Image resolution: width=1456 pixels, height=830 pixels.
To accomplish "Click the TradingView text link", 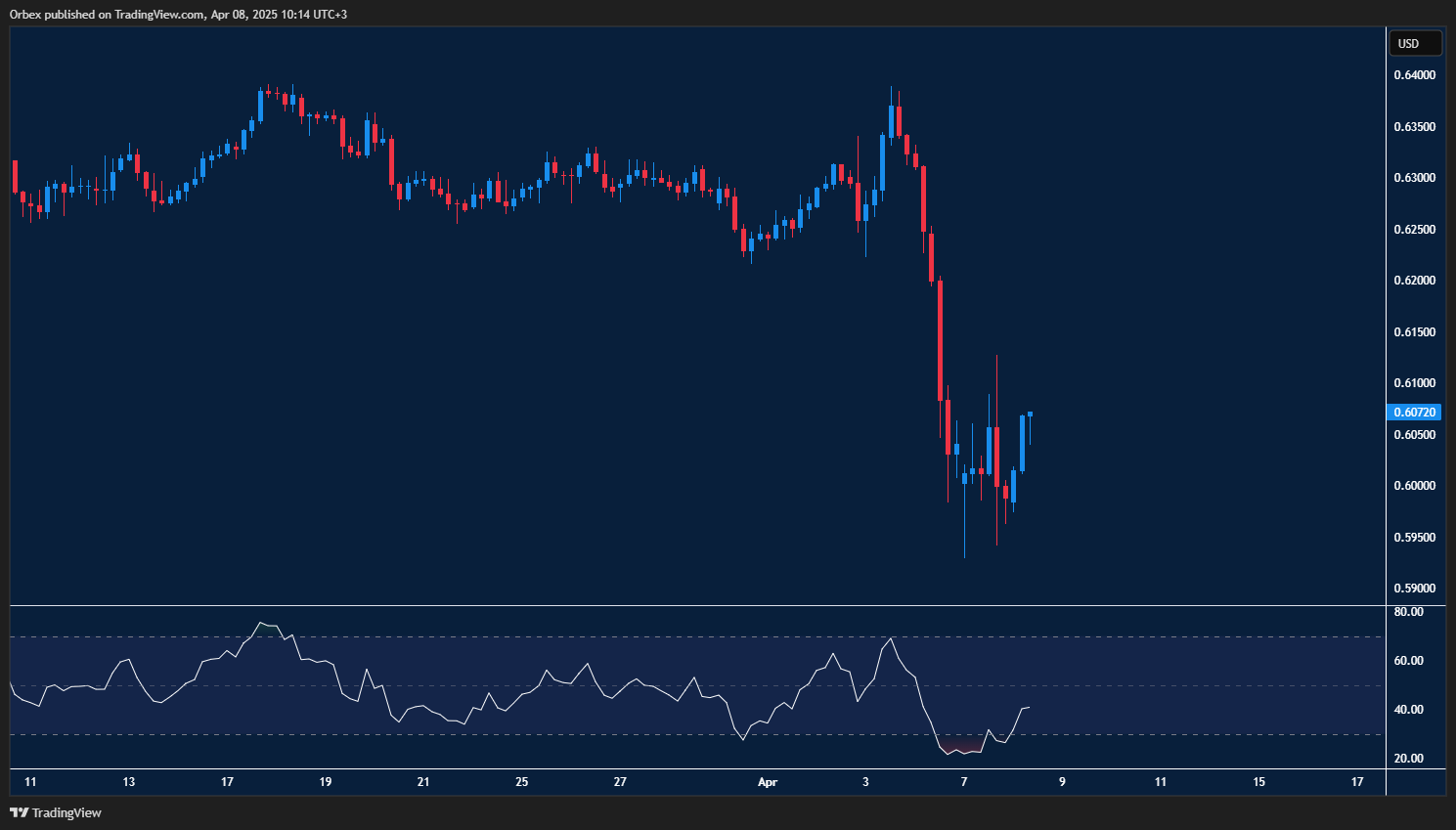I will point(65,812).
